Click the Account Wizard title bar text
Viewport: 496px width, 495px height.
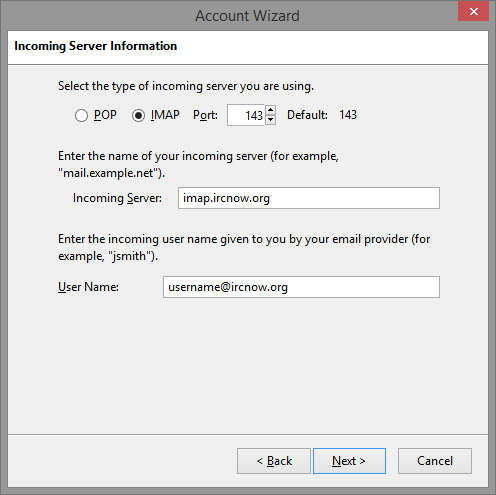(247, 16)
